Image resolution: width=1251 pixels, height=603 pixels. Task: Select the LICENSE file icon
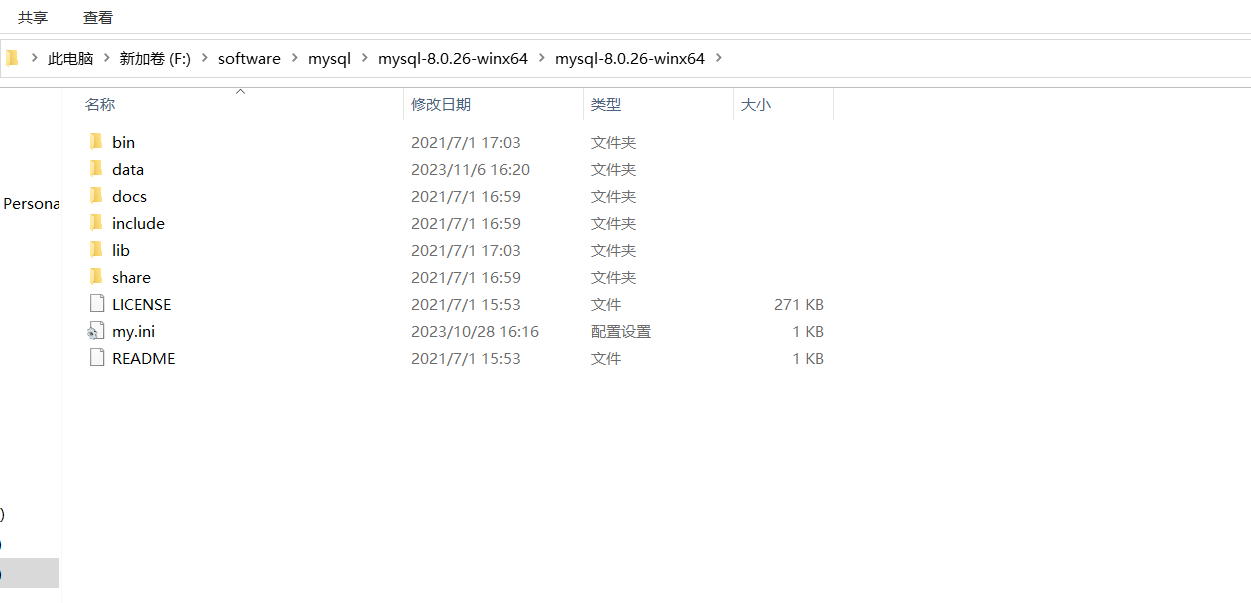(96, 304)
